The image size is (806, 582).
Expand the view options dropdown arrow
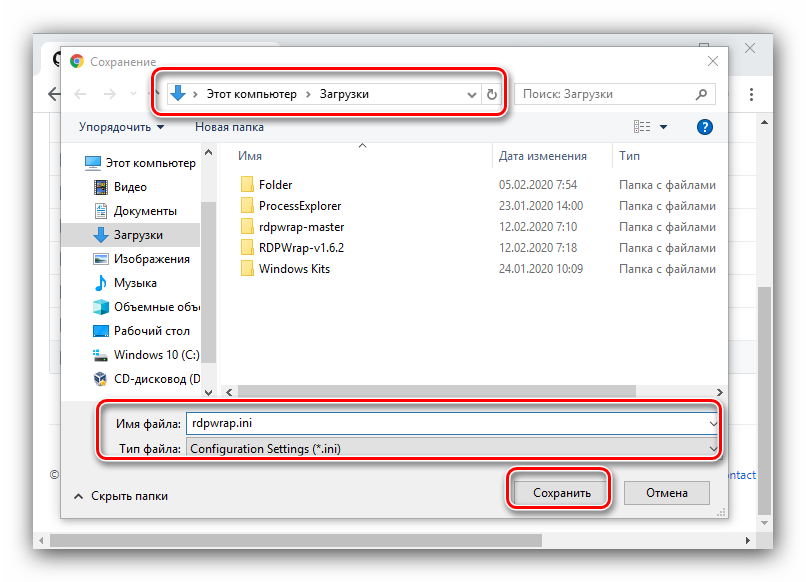click(663, 127)
